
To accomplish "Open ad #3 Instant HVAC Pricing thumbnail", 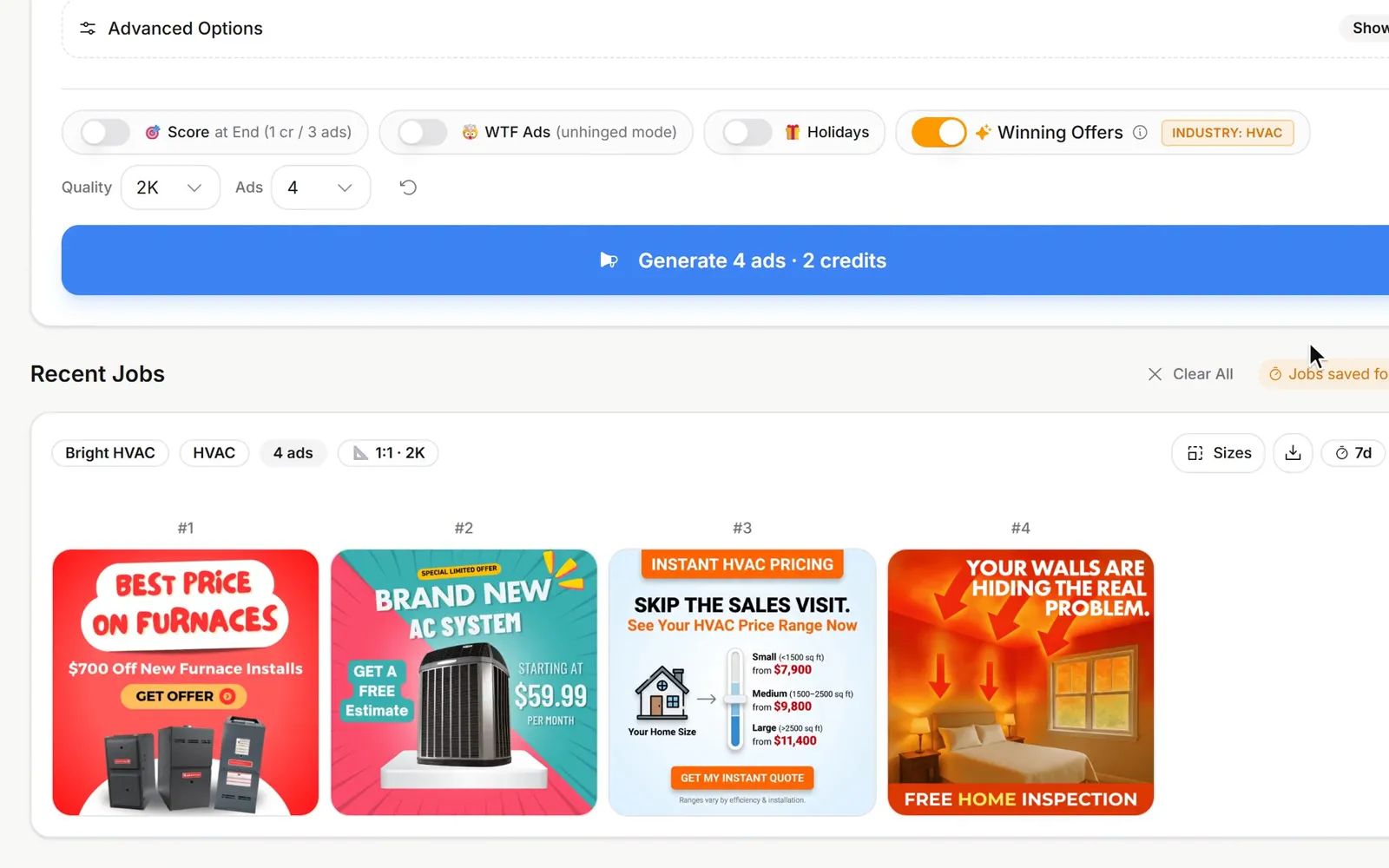I will pyautogui.click(x=742, y=682).
